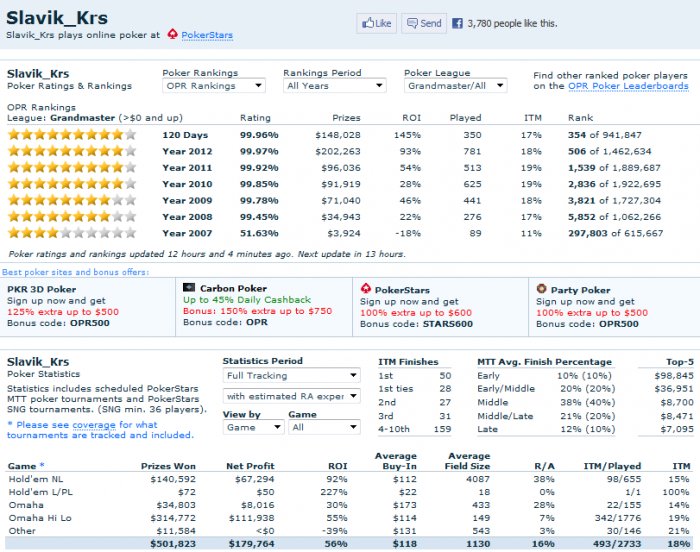This screenshot has width=700, height=552.
Task: Open the View by Game dropdown
Action: [254, 427]
